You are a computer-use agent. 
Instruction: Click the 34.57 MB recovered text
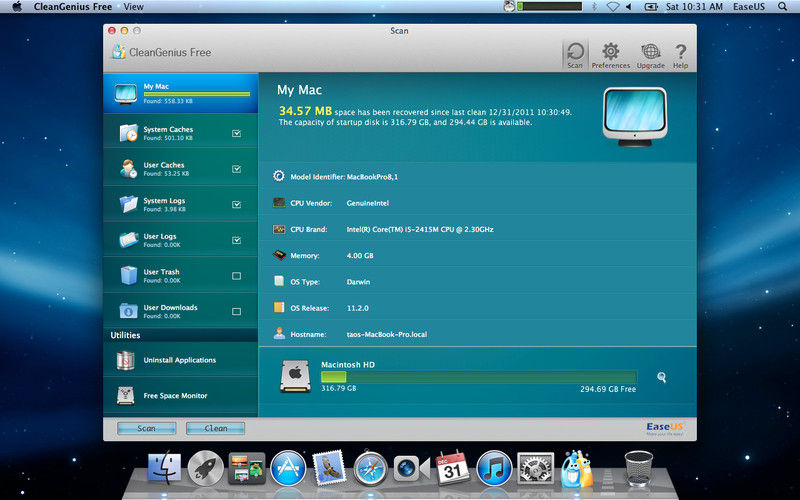[x=305, y=111]
